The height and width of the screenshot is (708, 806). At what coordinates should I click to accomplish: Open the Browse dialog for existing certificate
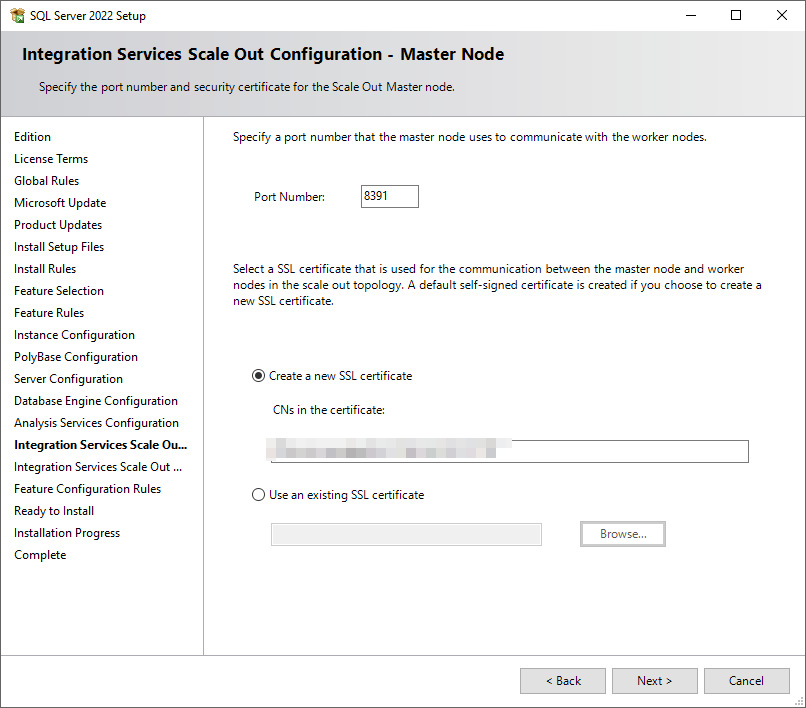pos(622,533)
